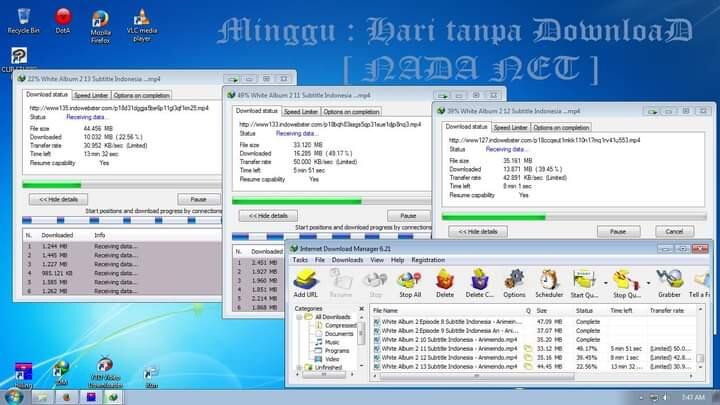
Task: Select the Music category
Action: [x=327, y=342]
